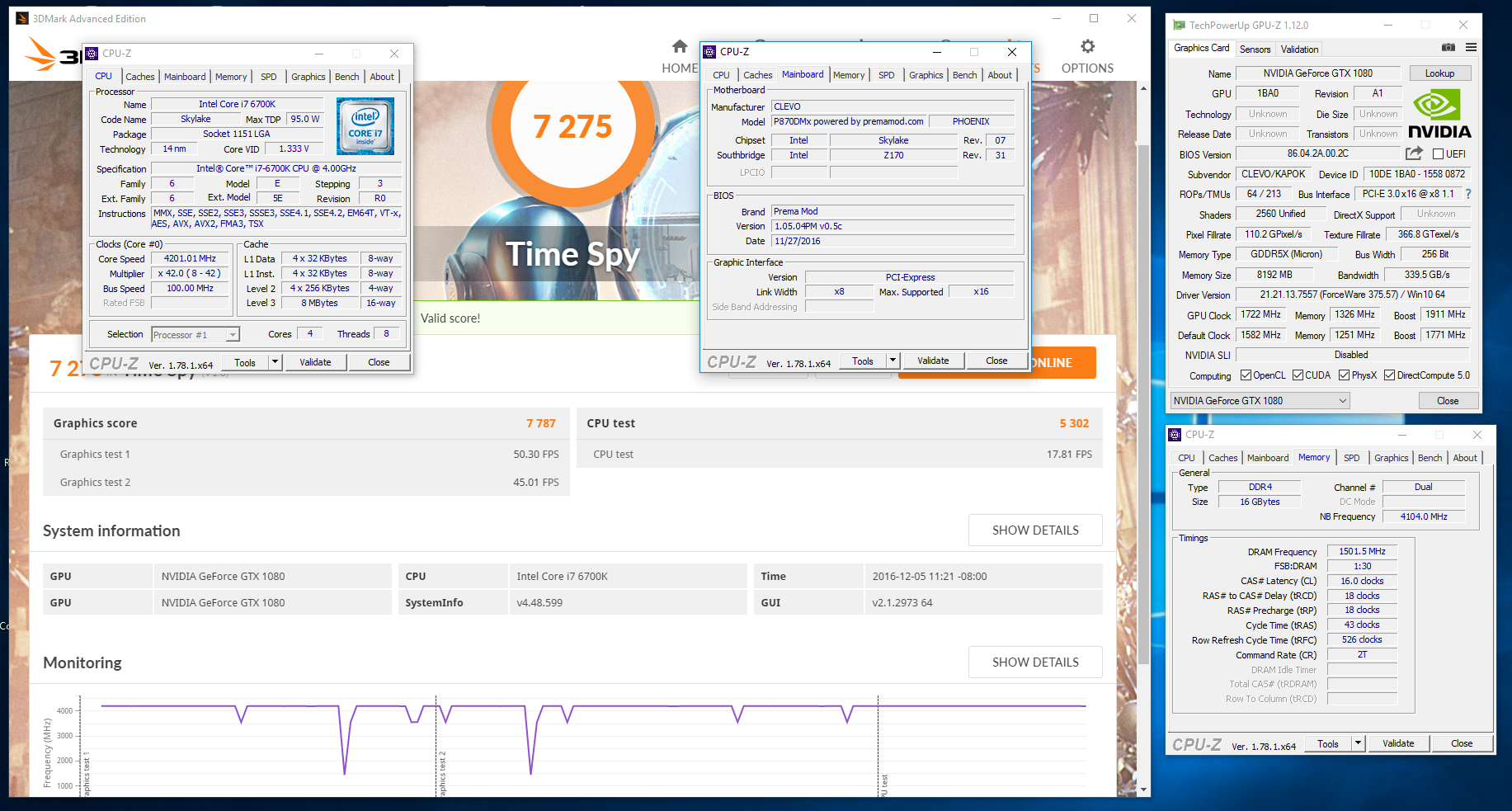Click Core Speed value 4201.01 MHz
Image resolution: width=1512 pixels, height=811 pixels.
tap(190, 258)
